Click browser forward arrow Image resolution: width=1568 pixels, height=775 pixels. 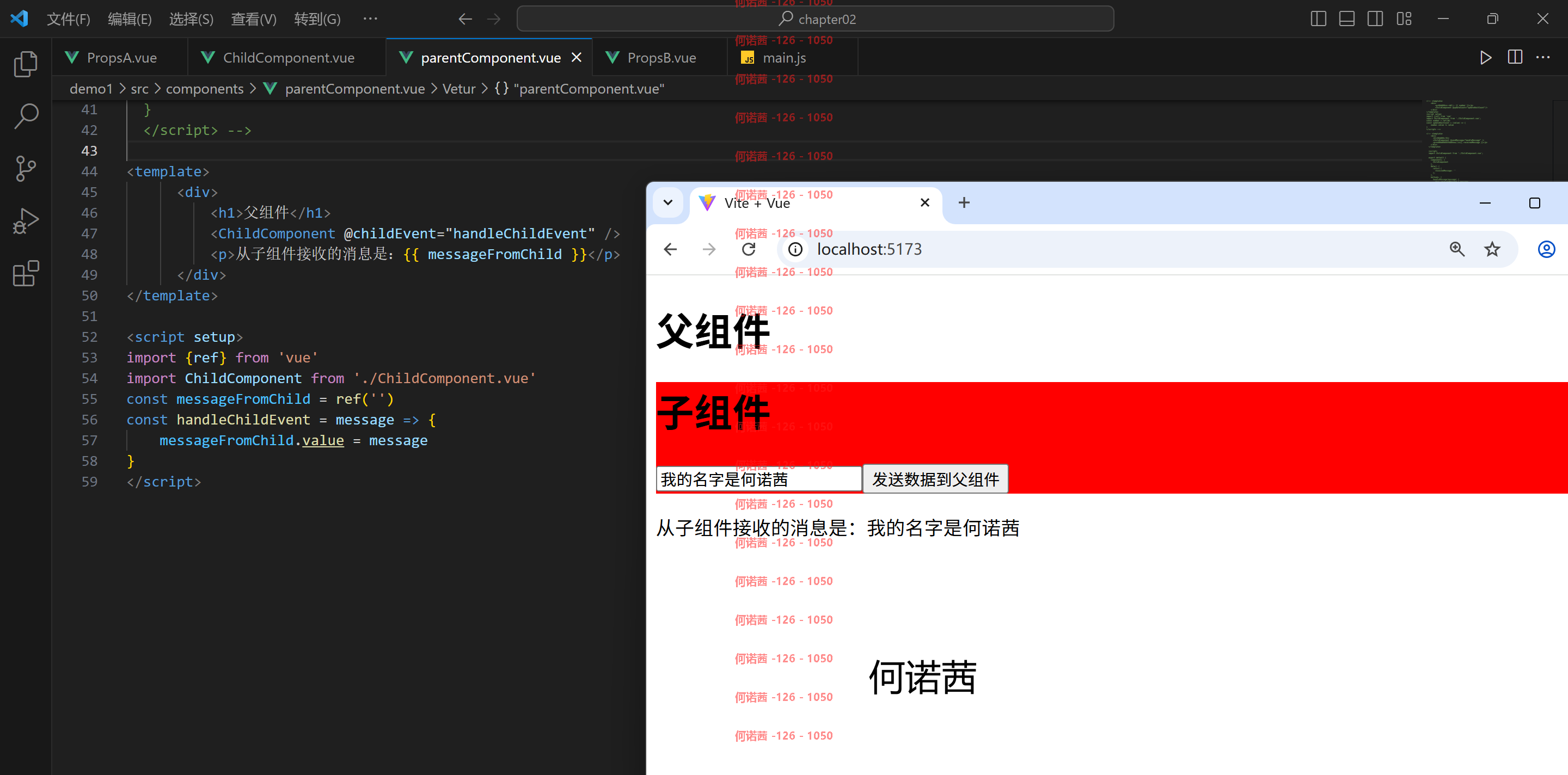pyautogui.click(x=709, y=249)
